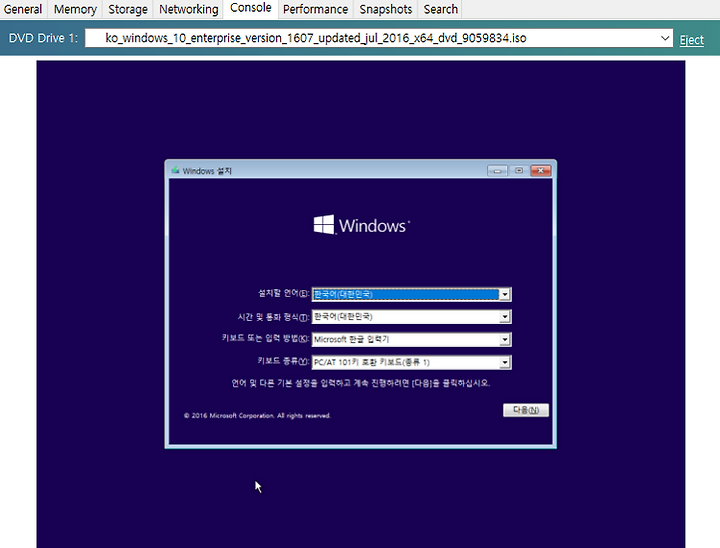Go to the Networking tab

(x=188, y=9)
